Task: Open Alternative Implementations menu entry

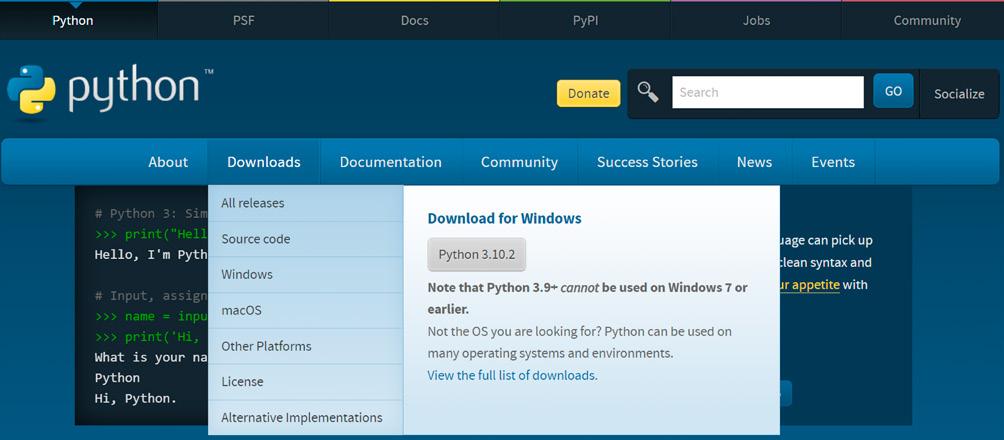Action: (301, 417)
